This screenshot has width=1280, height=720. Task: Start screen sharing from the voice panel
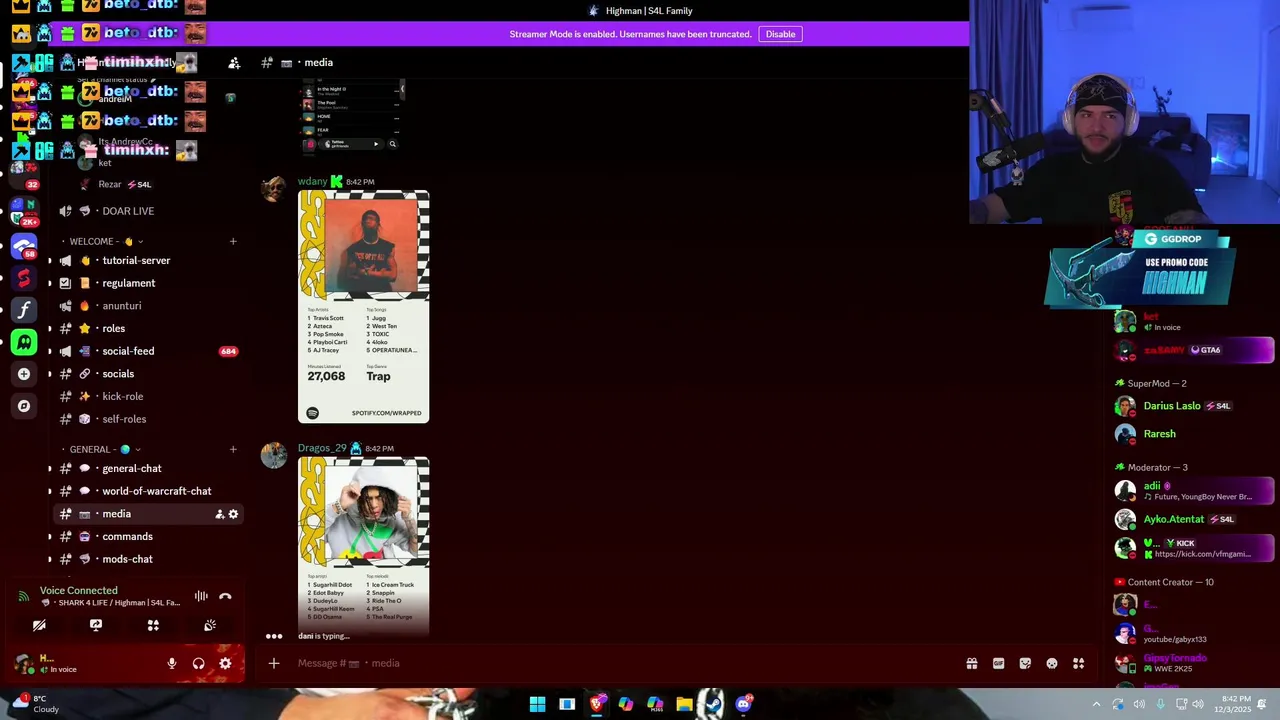click(x=96, y=625)
